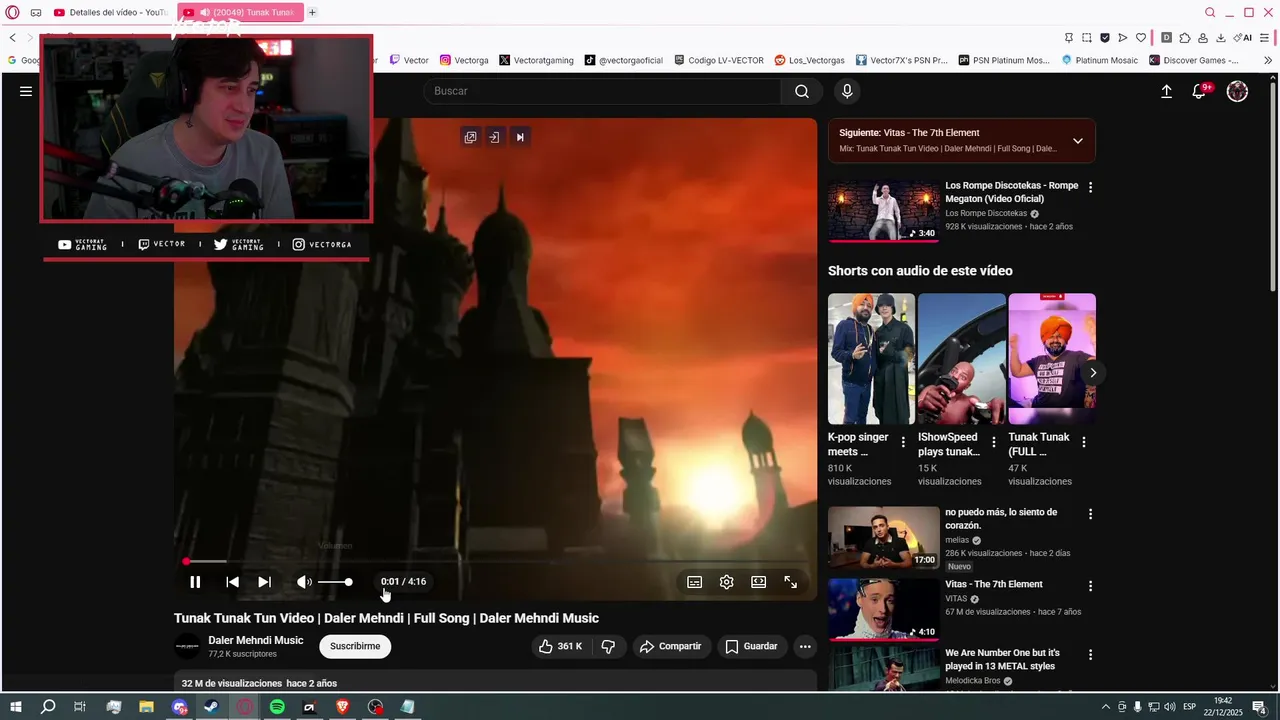Screen dimensions: 1280x720
Task: Switch to 'Detalles del vídeo' browser tab
Action: click(111, 12)
